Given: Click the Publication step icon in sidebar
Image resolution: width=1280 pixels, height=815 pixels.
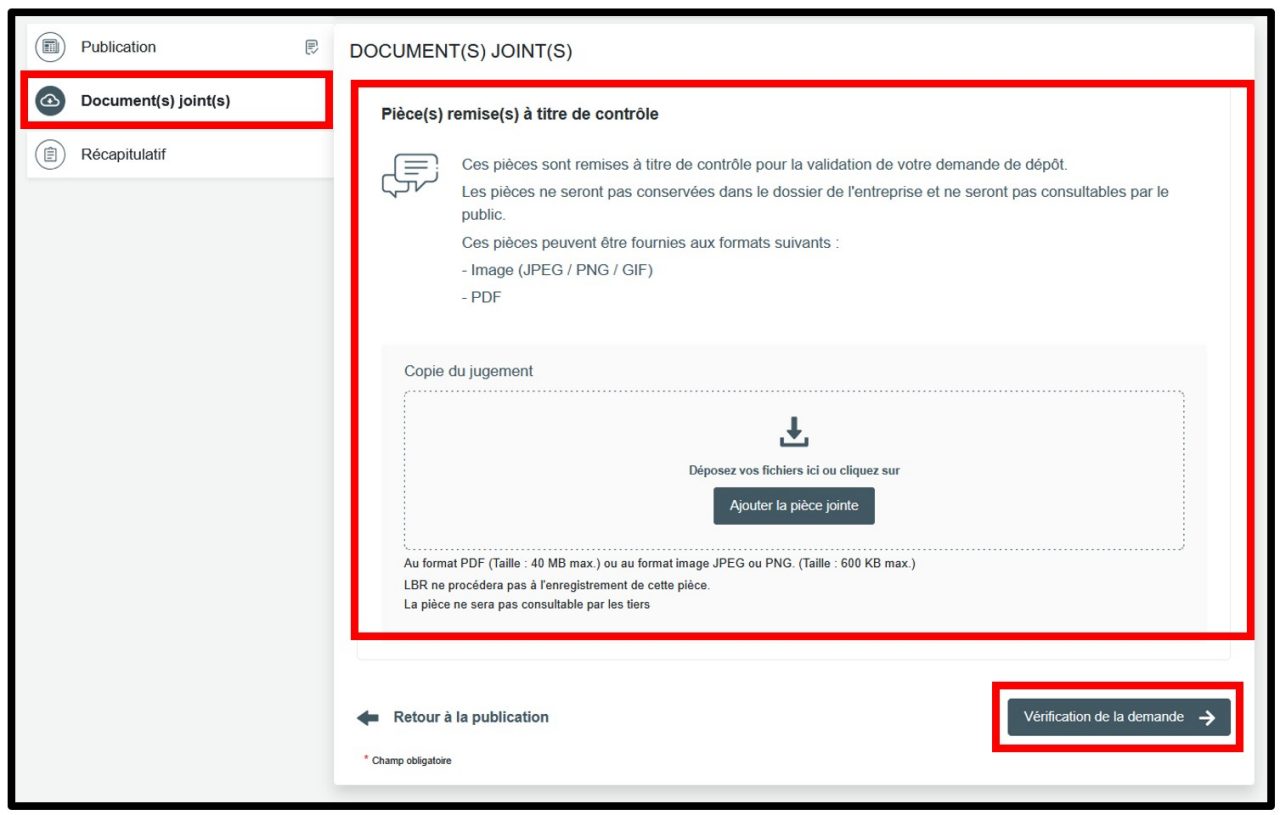Looking at the screenshot, I should click(x=50, y=47).
